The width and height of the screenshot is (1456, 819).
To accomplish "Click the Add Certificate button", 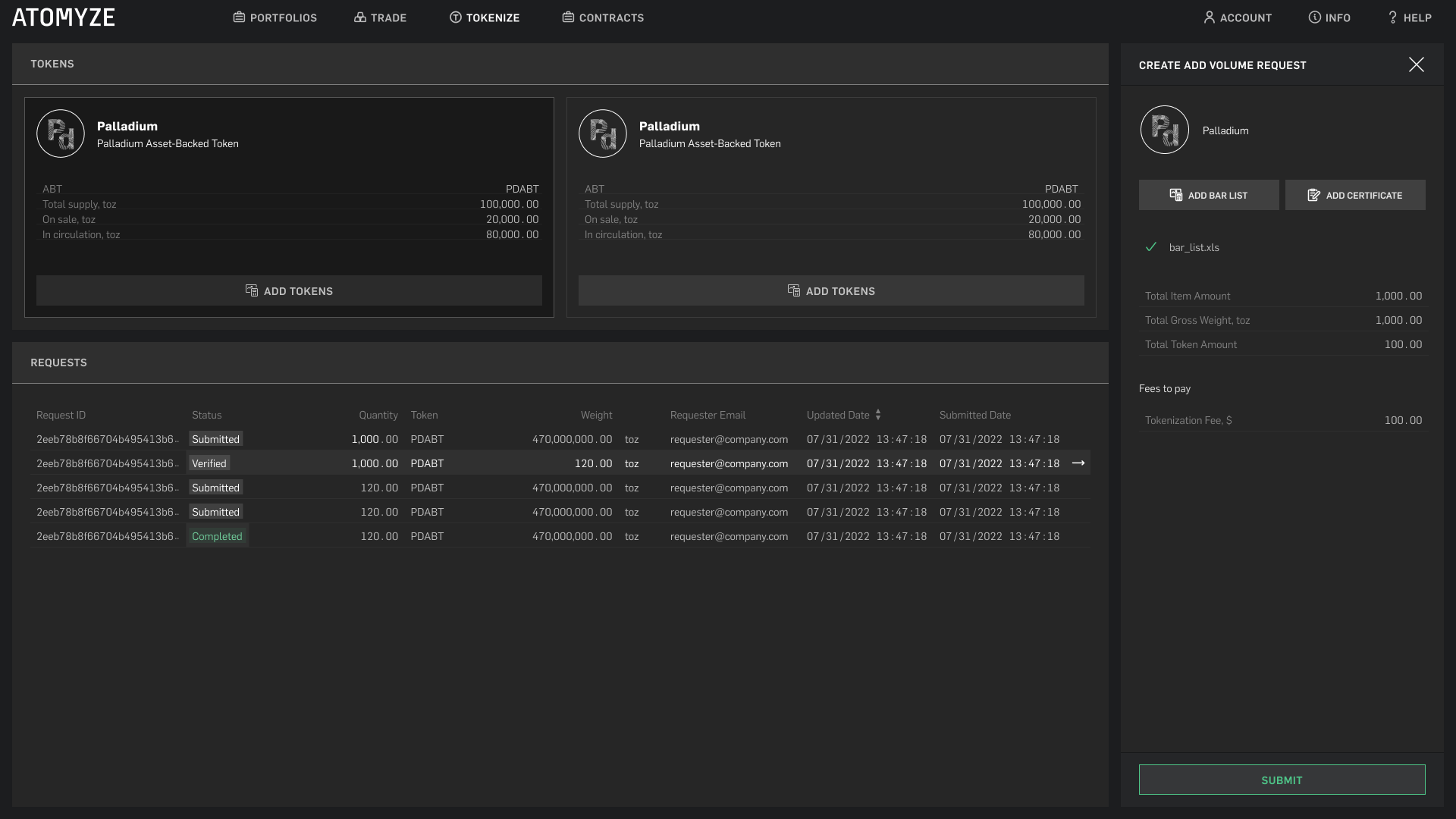I will (1355, 195).
